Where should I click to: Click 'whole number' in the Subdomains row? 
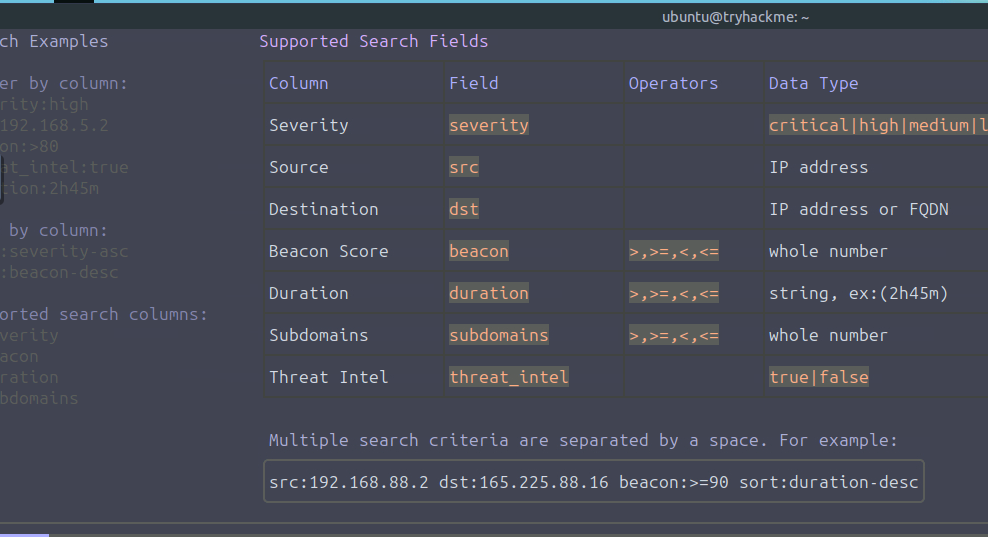(x=828, y=335)
